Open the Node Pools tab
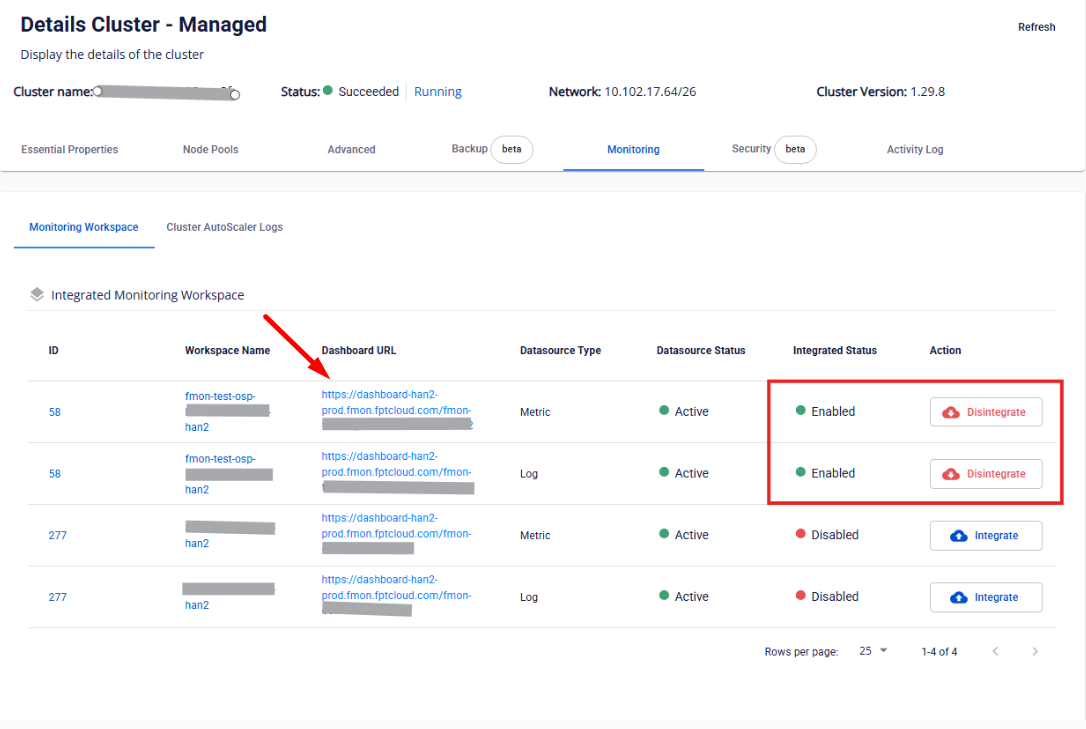Screen dimensions: 1086x729 [x=210, y=150]
